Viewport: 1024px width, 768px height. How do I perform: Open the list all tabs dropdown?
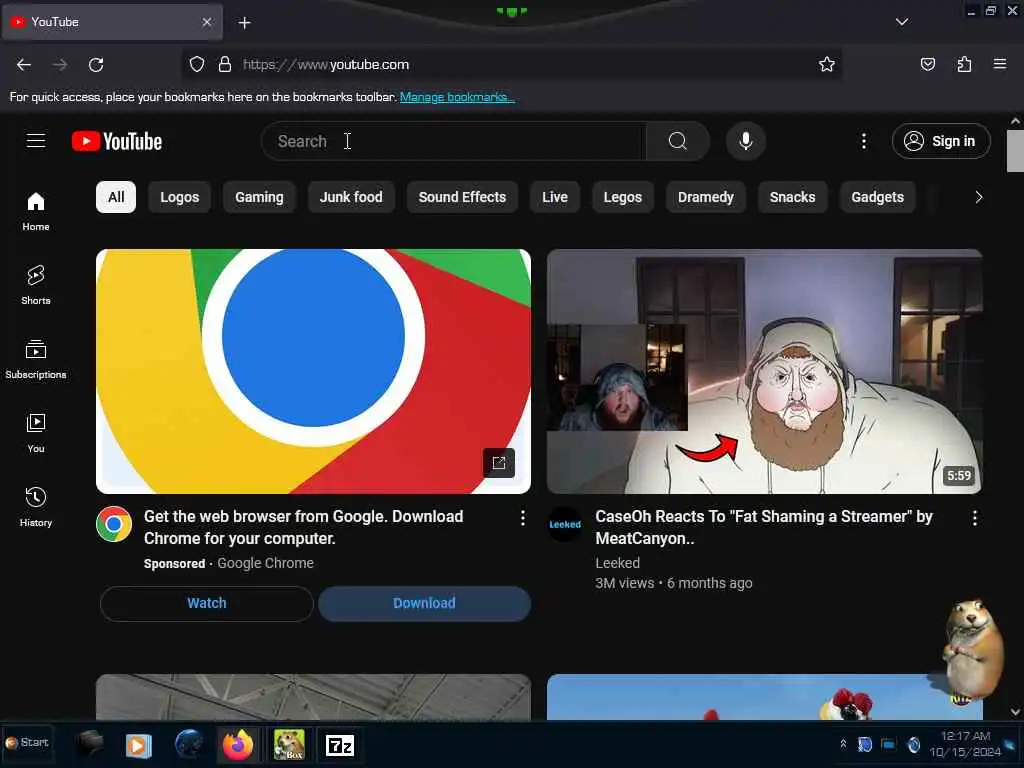902,22
